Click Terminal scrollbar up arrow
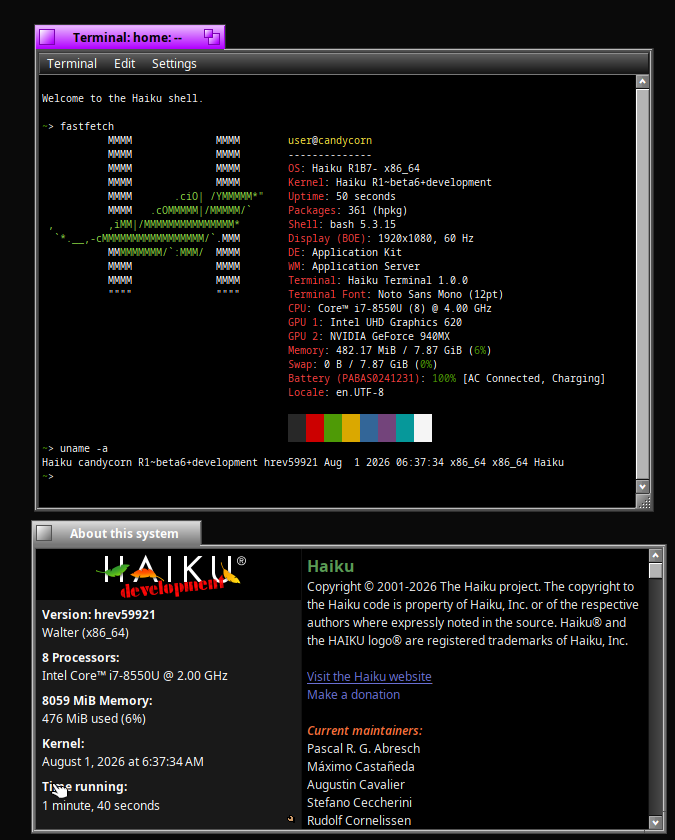The height and width of the screenshot is (840, 675). tap(642, 81)
